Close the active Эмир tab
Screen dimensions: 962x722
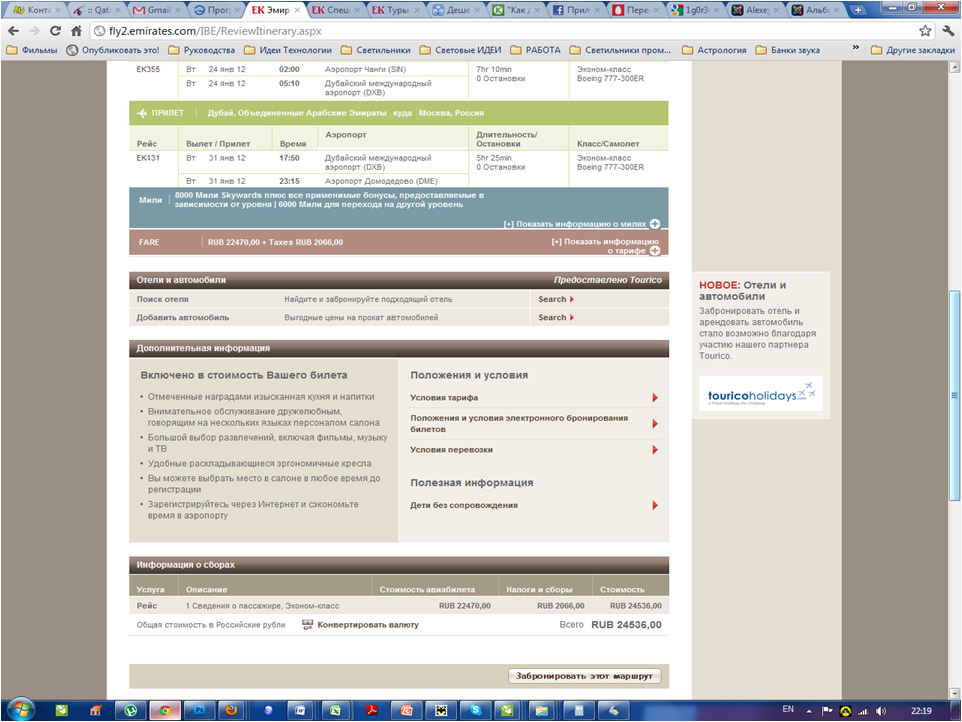(297, 10)
